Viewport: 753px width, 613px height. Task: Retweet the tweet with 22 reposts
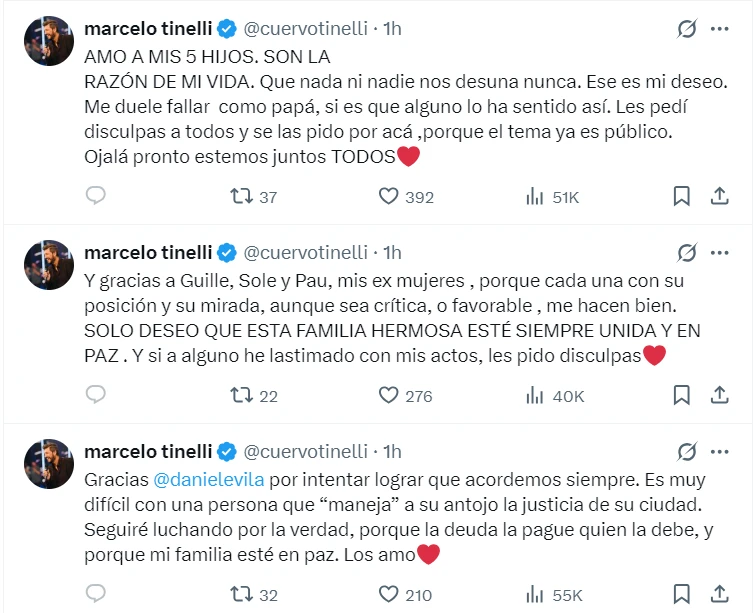(x=242, y=396)
